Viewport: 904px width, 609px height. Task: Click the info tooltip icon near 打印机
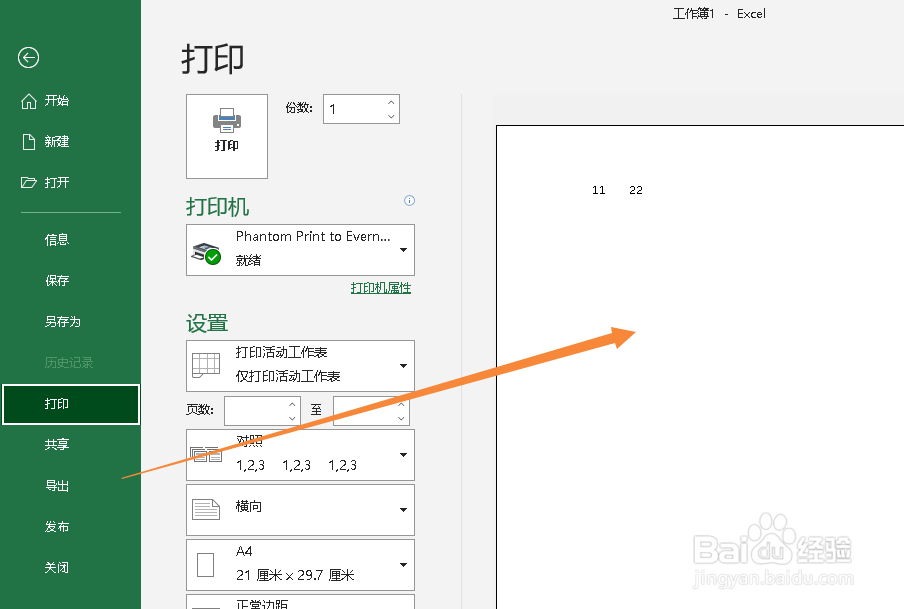click(409, 200)
